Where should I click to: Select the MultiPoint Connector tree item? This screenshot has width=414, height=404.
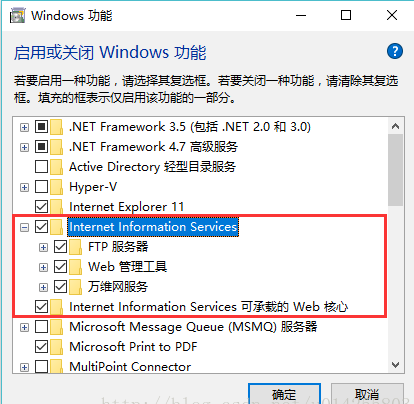[x=130, y=367]
